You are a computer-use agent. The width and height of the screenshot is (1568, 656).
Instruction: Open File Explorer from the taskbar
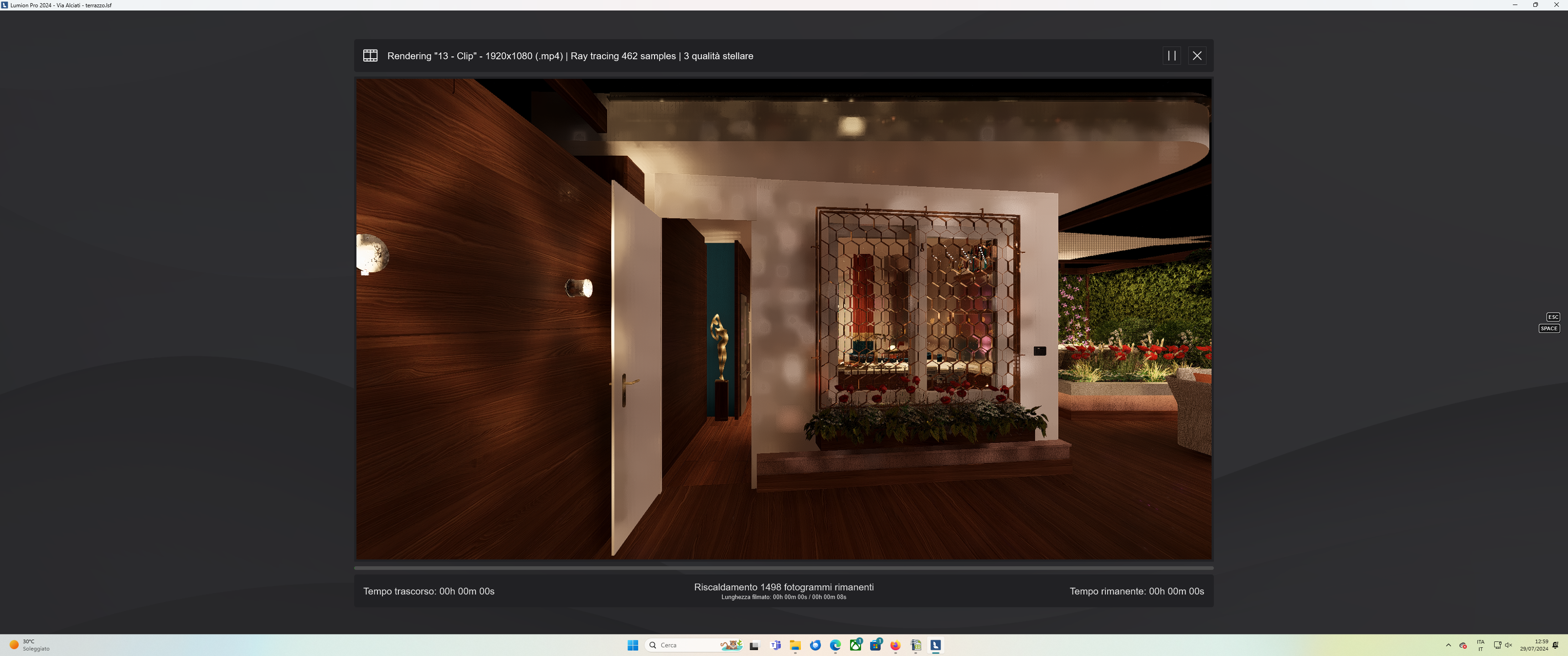click(x=795, y=645)
